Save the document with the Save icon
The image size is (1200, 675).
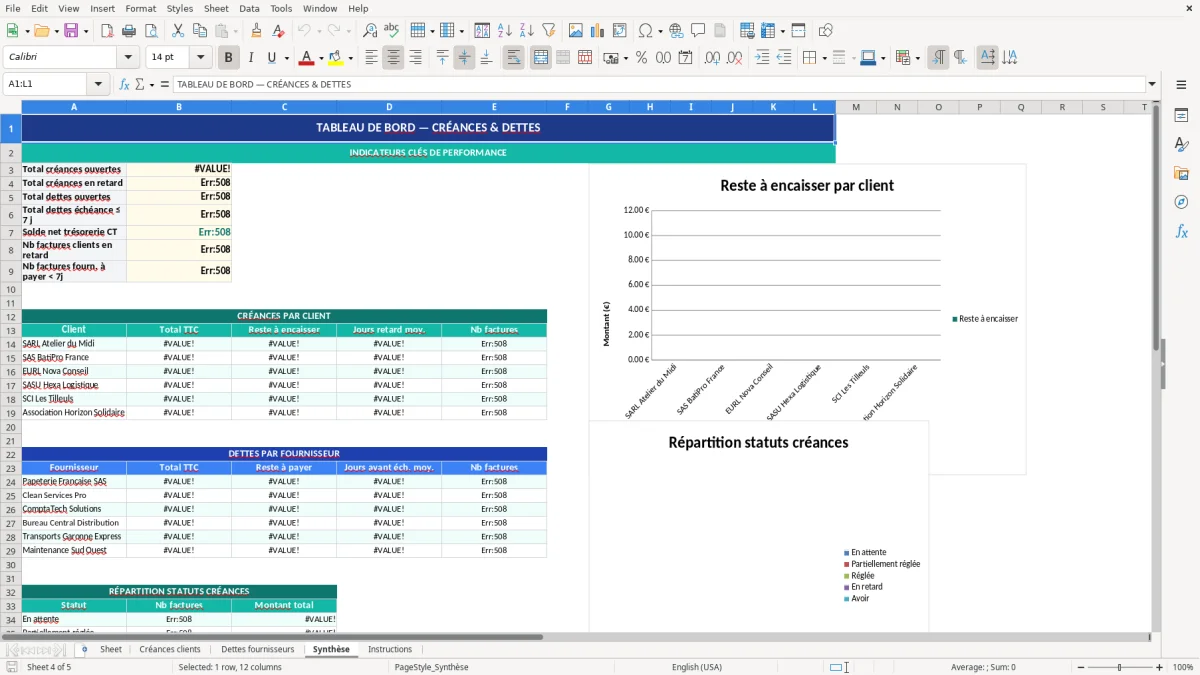click(71, 31)
